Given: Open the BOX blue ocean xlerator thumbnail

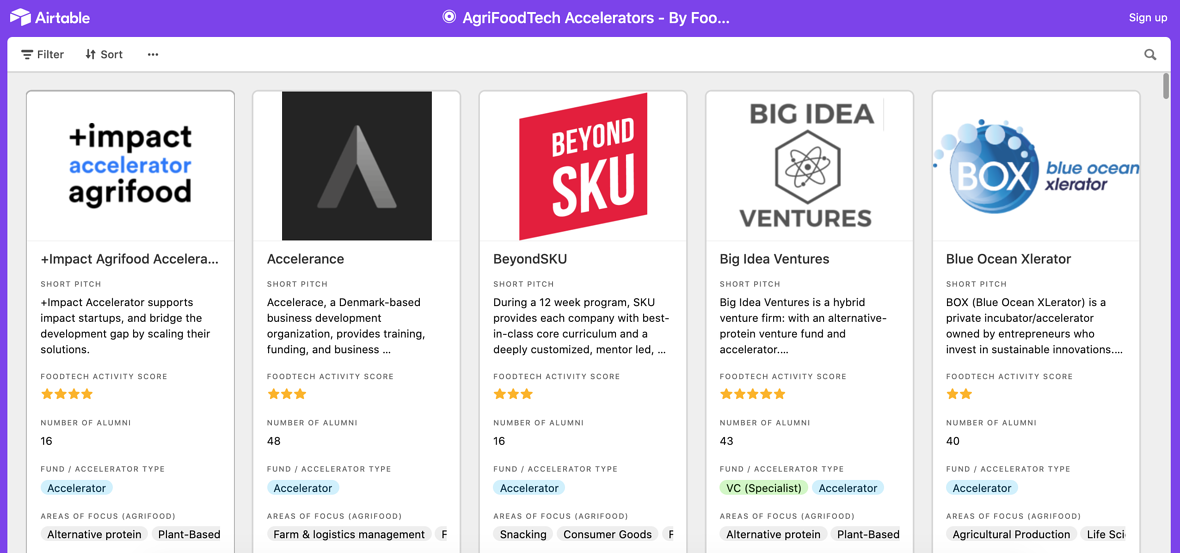Looking at the screenshot, I should click(1036, 166).
